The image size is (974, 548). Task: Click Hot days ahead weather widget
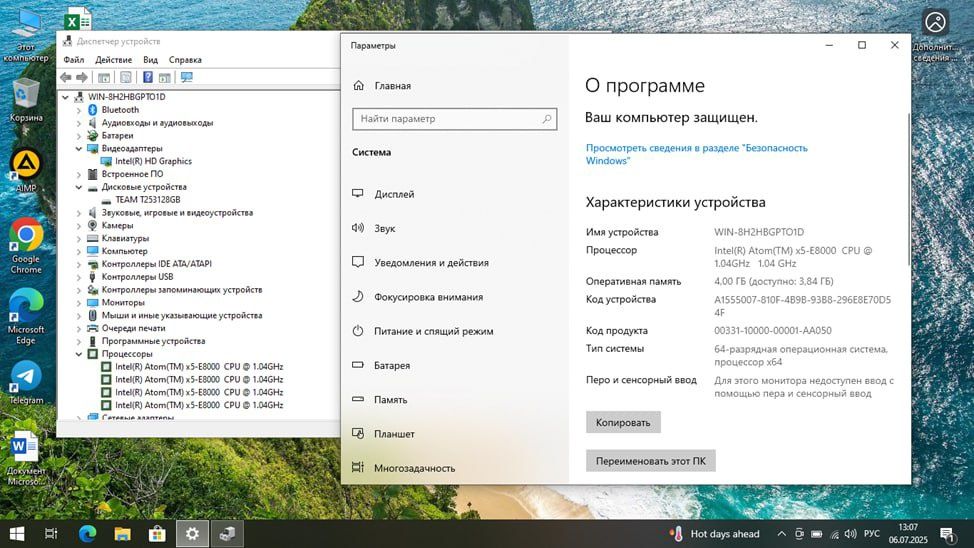tap(715, 534)
